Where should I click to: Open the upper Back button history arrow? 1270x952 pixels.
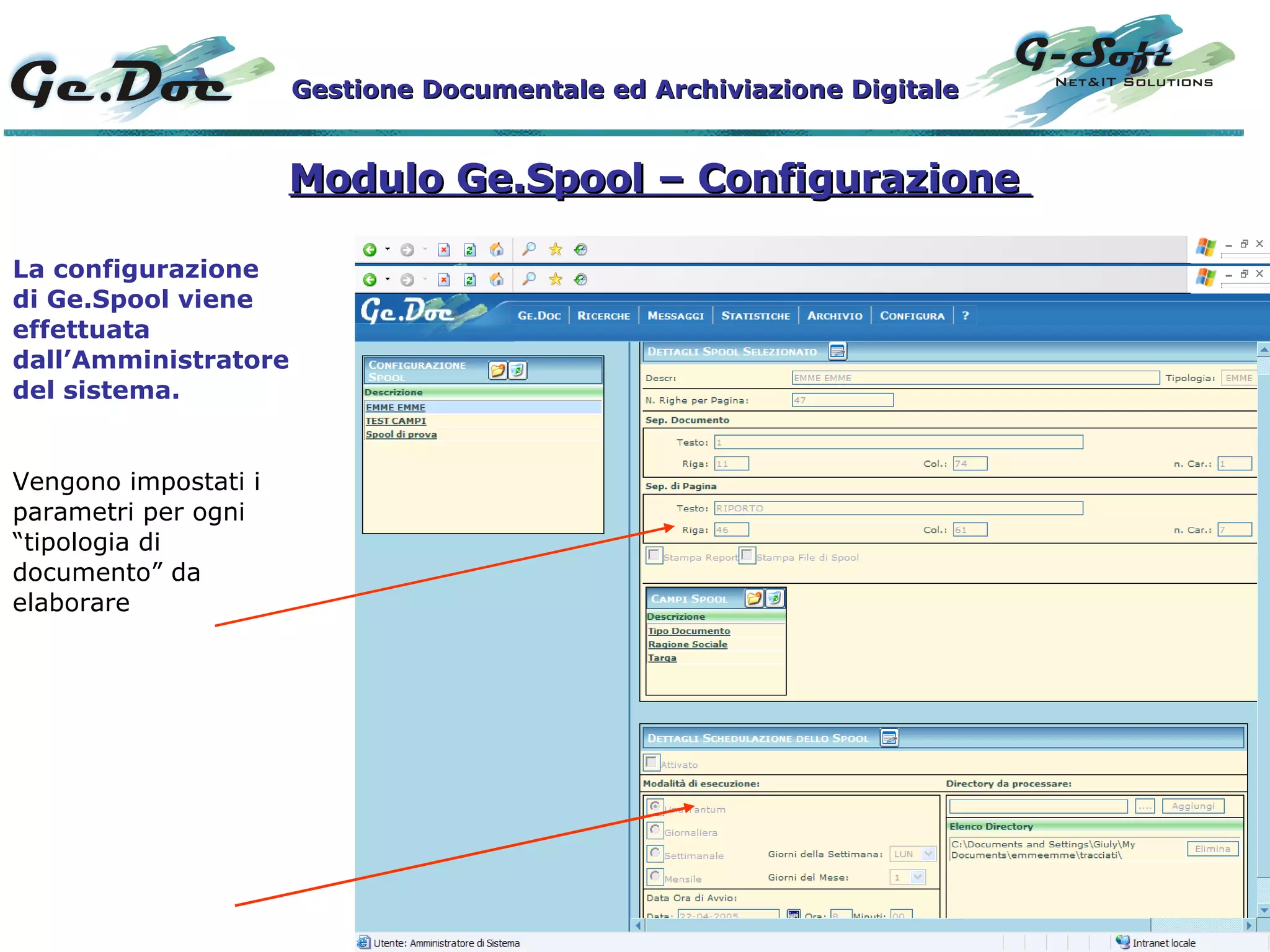(x=388, y=250)
